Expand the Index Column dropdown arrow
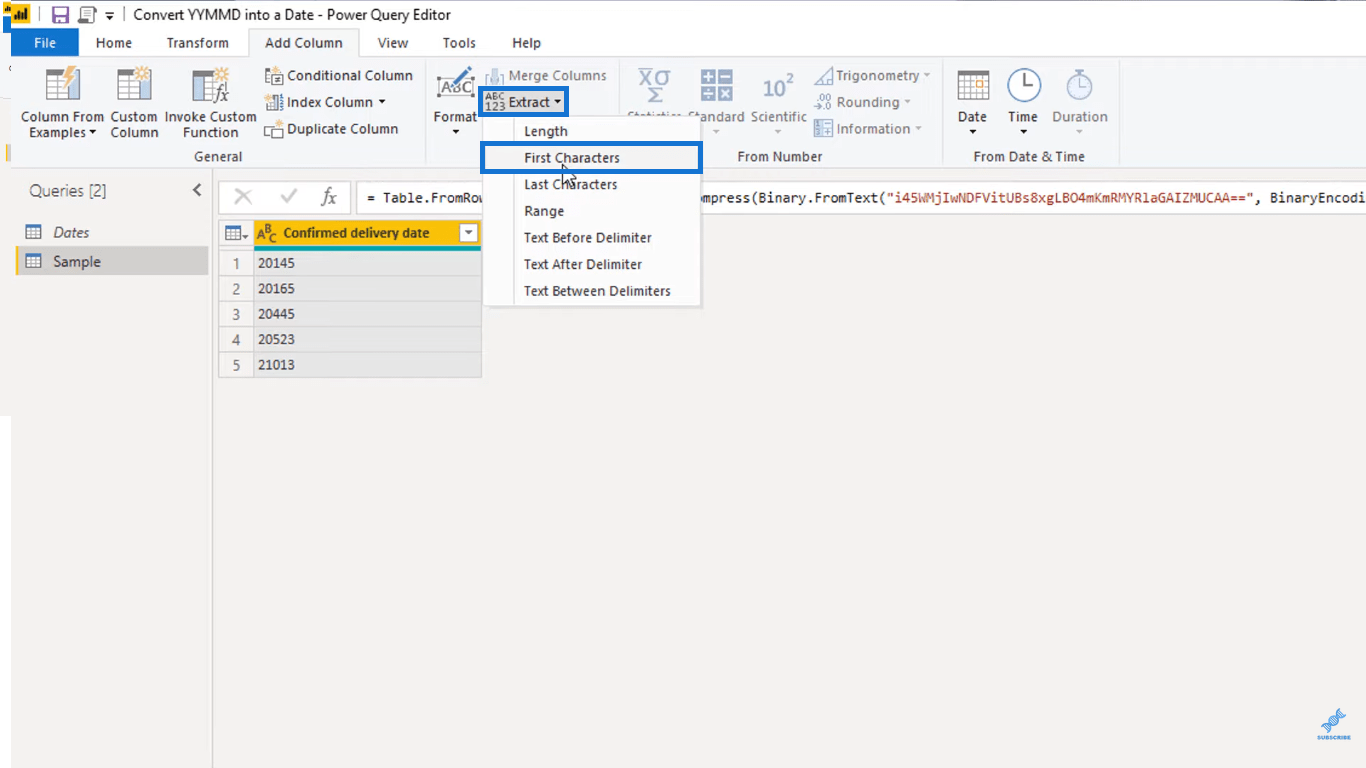The width and height of the screenshot is (1366, 768). [382, 102]
